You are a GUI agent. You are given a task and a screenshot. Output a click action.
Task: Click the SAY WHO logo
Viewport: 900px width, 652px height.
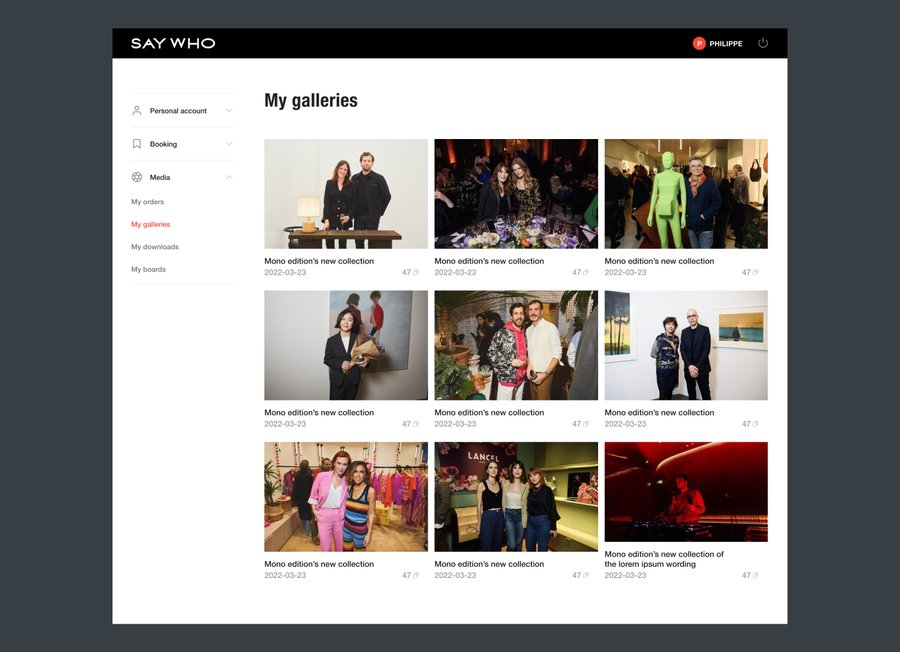point(173,43)
